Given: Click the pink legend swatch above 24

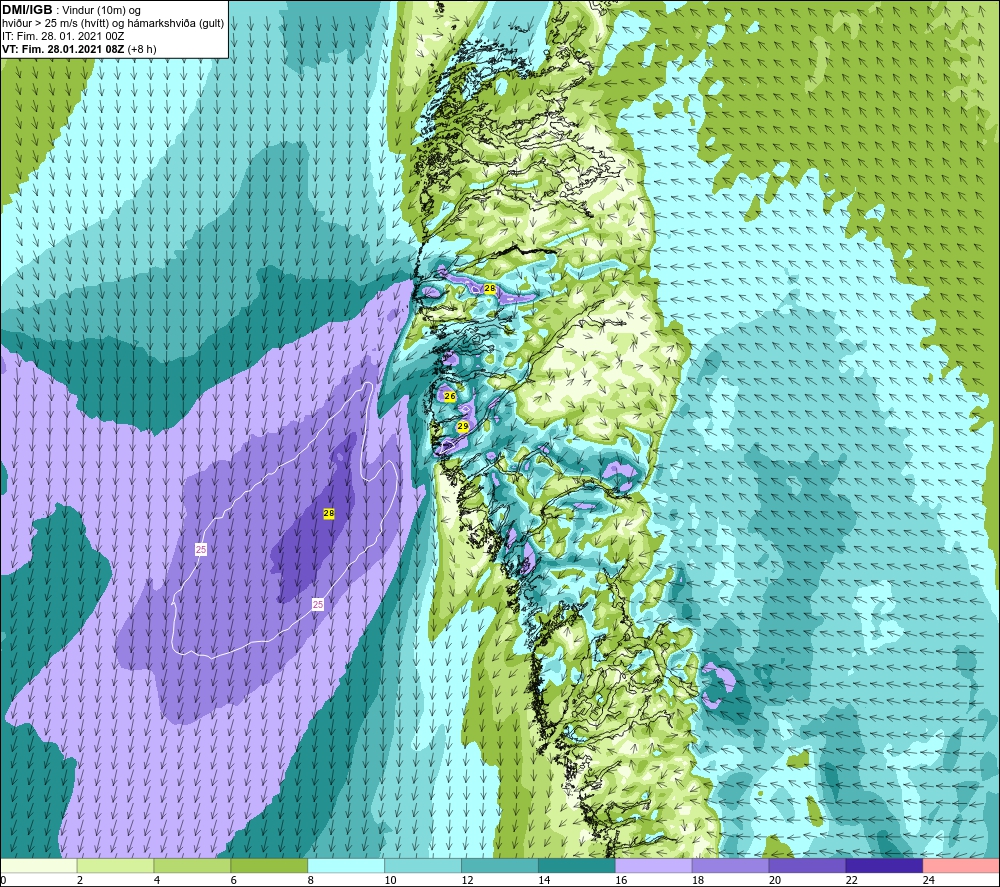Looking at the screenshot, I should (961, 865).
